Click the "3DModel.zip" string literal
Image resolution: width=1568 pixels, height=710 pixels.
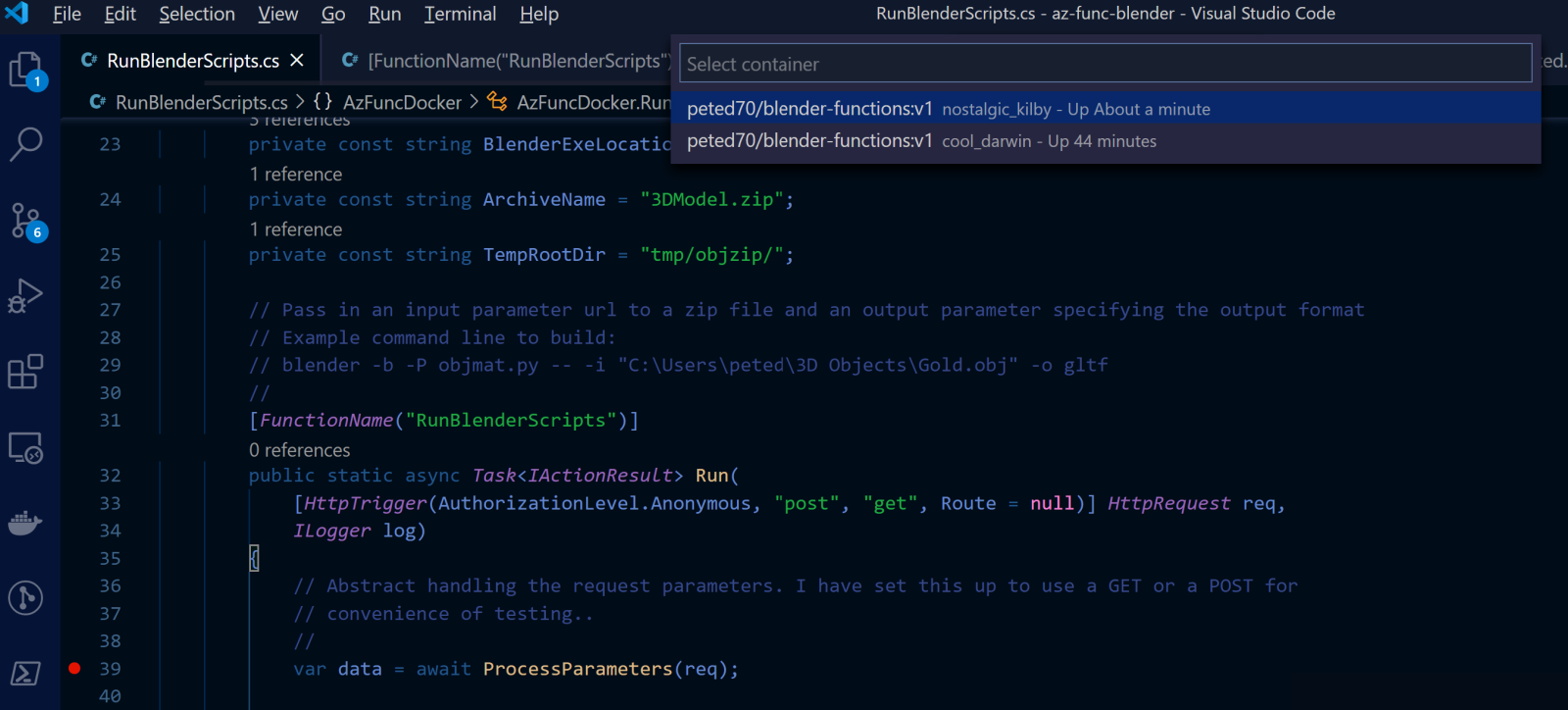(x=712, y=199)
